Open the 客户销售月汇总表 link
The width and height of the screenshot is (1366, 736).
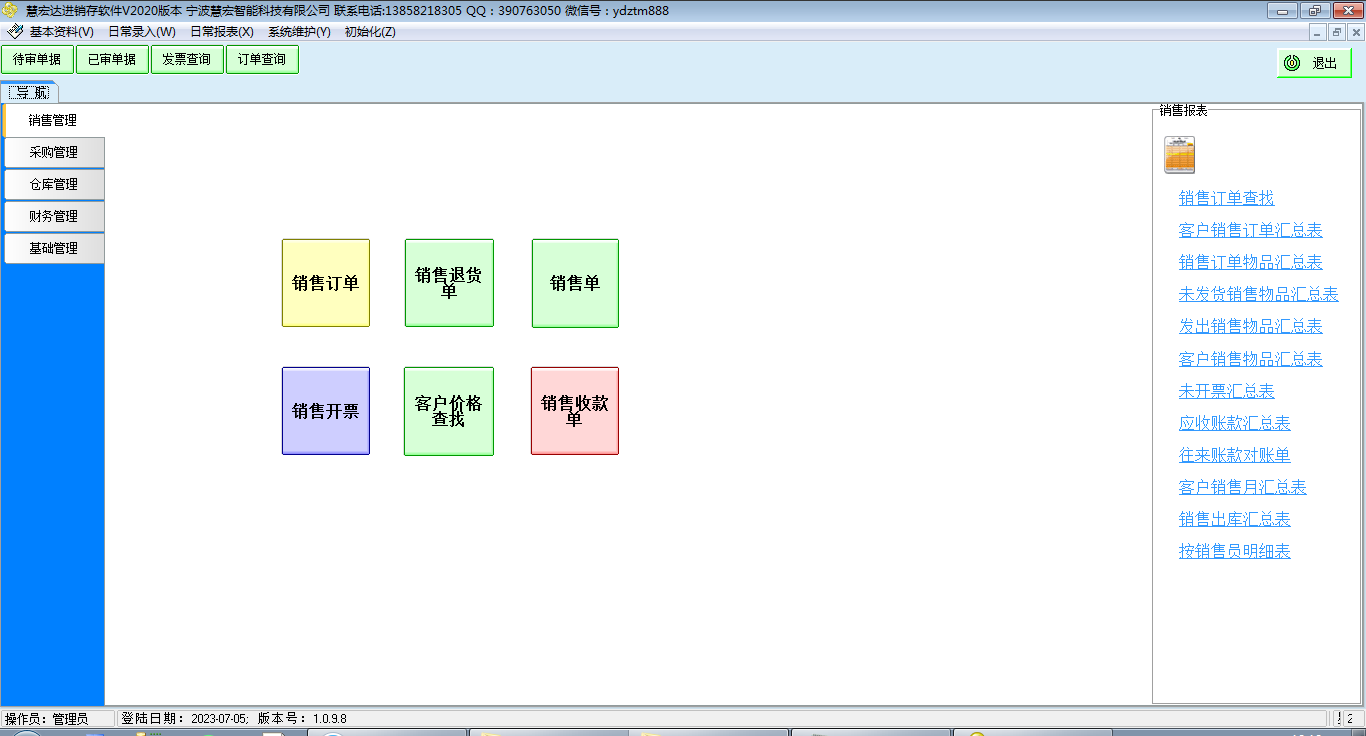pos(1243,488)
